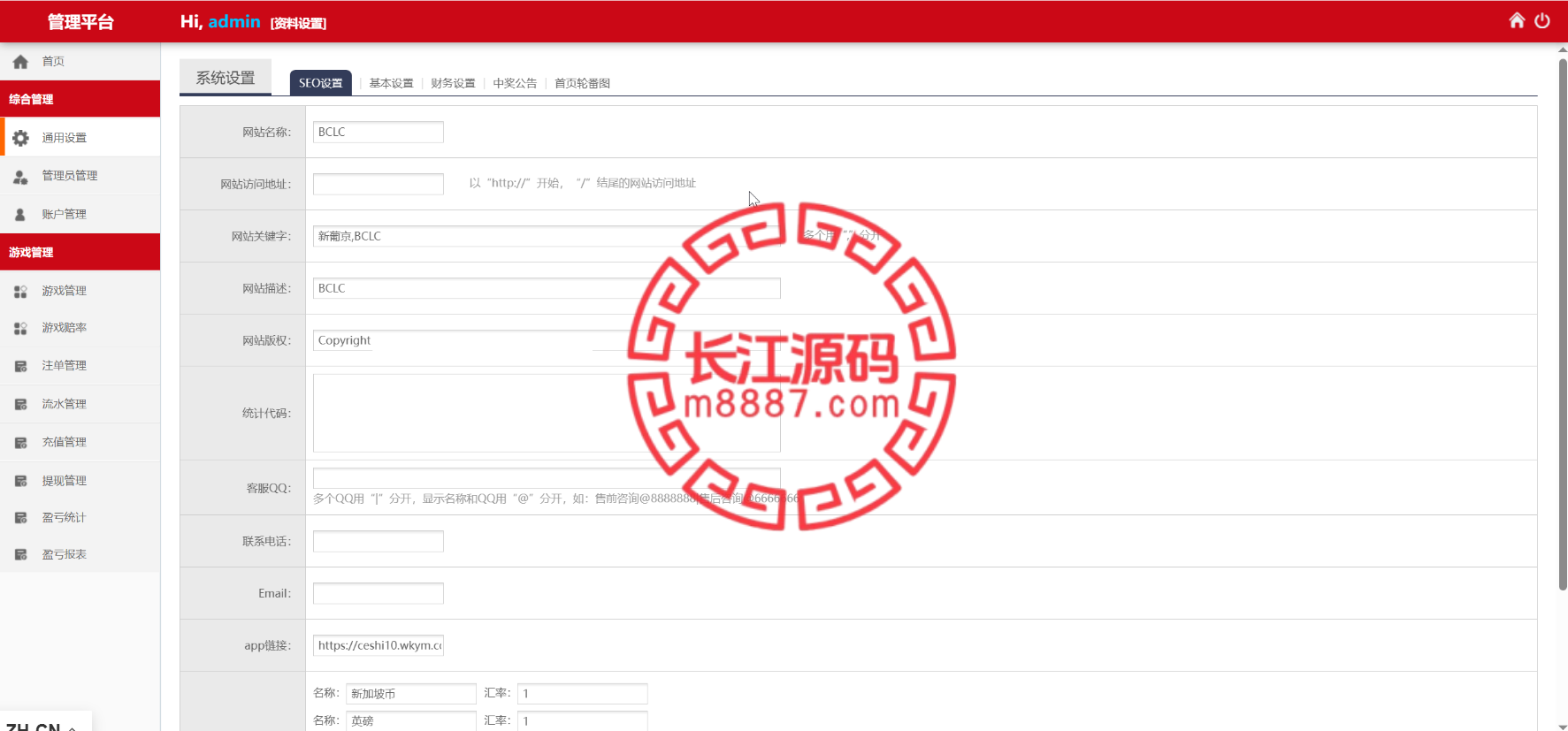Focus the 网站版权 input field
The width and height of the screenshot is (1568, 731).
(547, 340)
